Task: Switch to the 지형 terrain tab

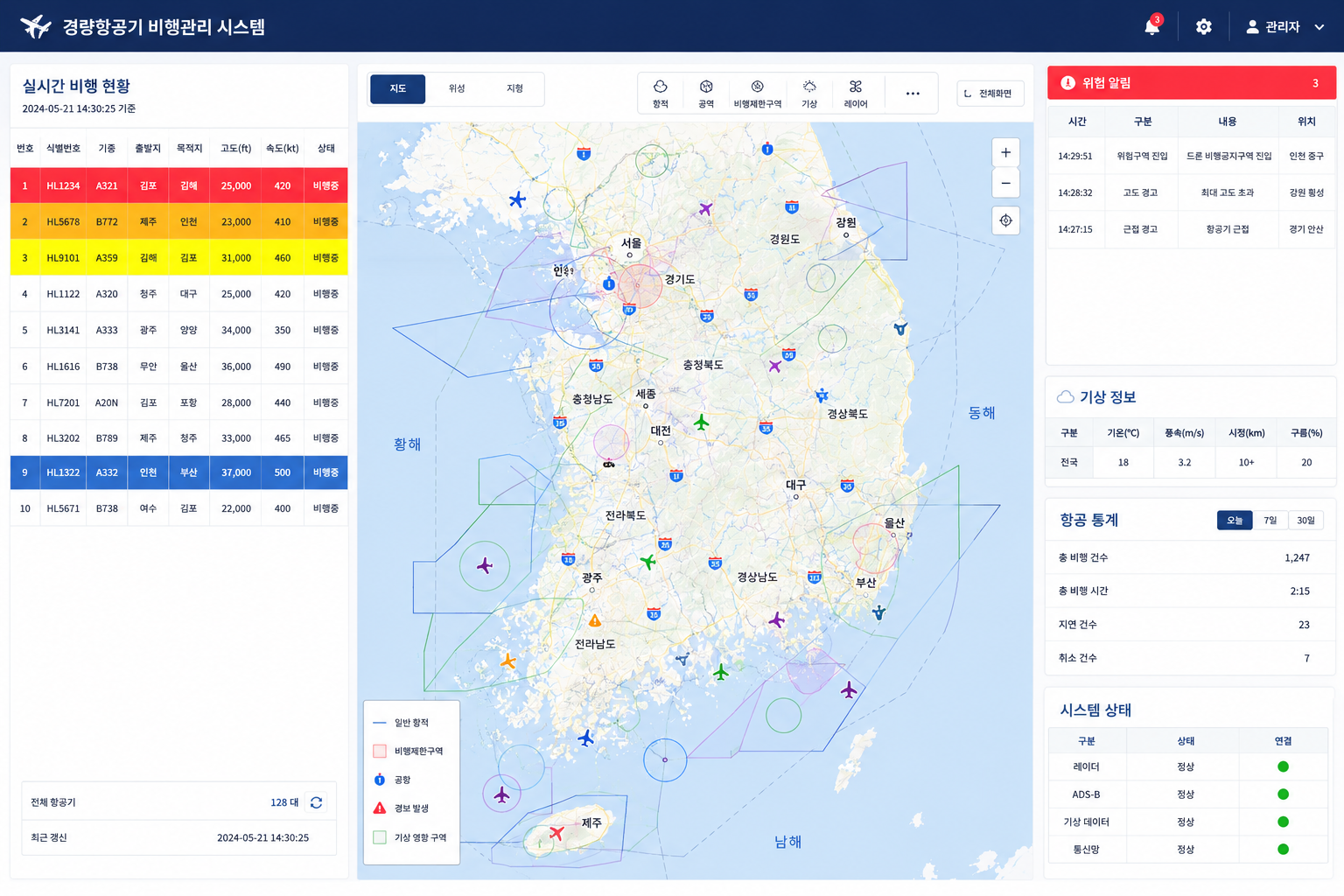Action: pyautogui.click(x=514, y=88)
